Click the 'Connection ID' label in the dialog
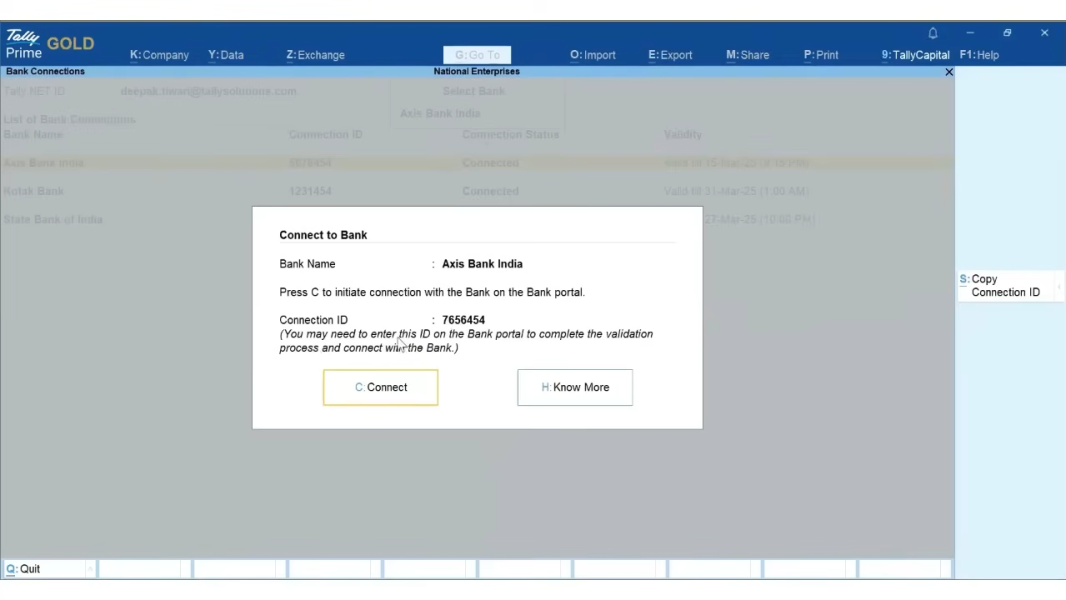 313,320
